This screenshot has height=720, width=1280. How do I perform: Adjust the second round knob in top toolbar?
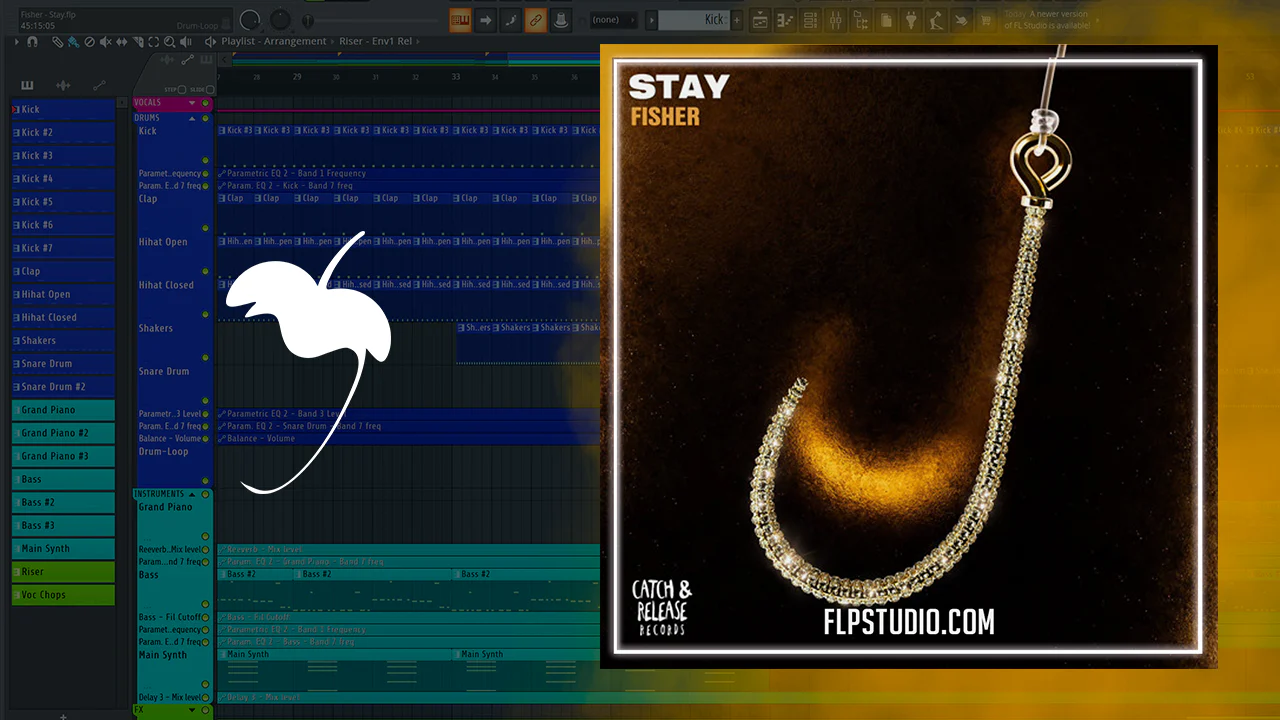[x=281, y=19]
